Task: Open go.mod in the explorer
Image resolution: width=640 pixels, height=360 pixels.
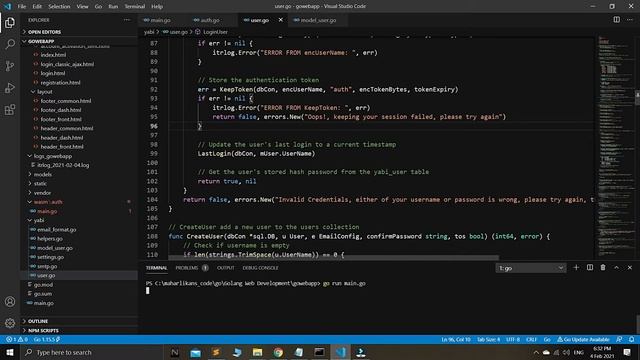Action: 43,284
